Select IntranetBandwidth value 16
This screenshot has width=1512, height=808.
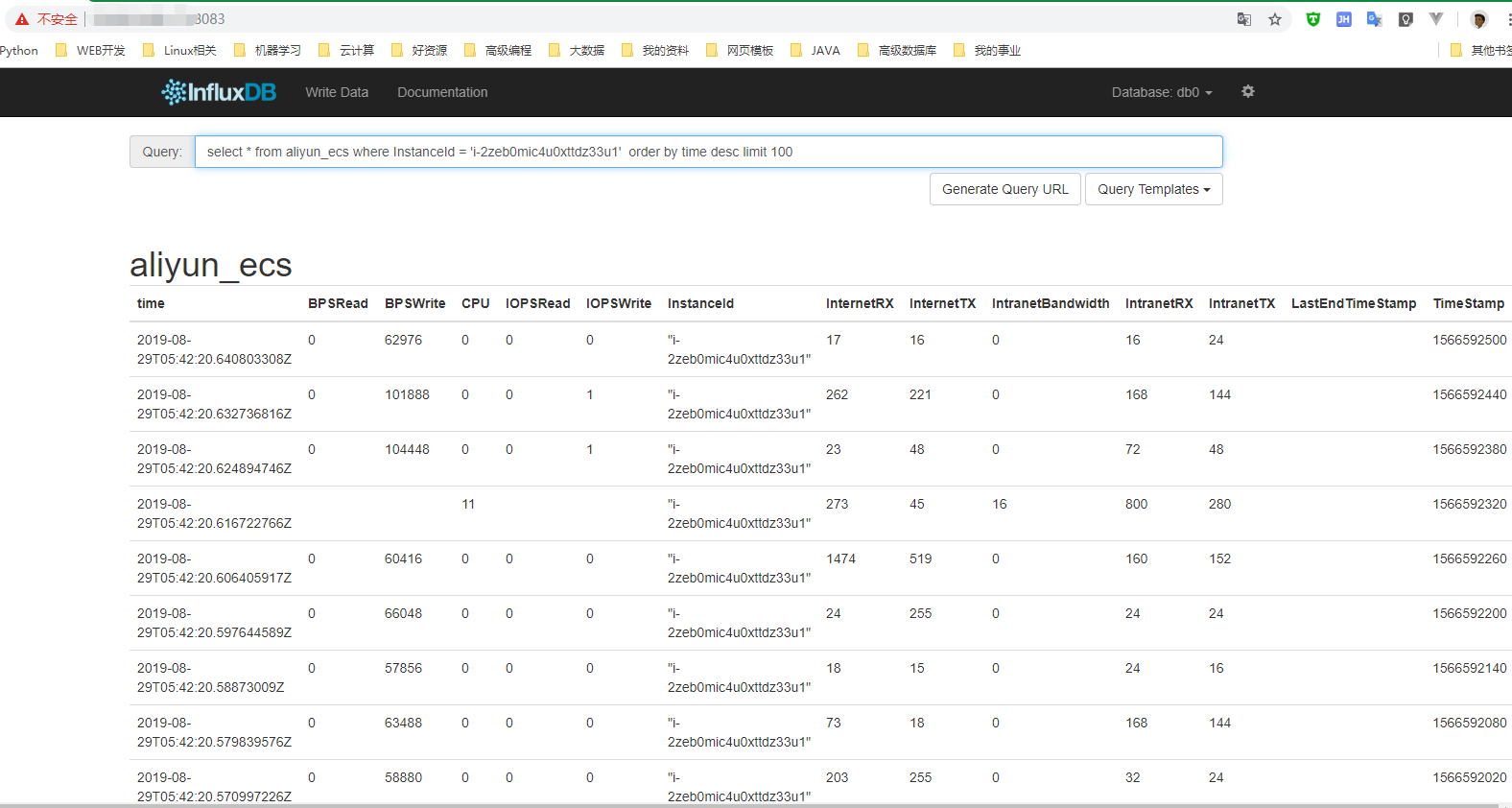pyautogui.click(x=1000, y=504)
